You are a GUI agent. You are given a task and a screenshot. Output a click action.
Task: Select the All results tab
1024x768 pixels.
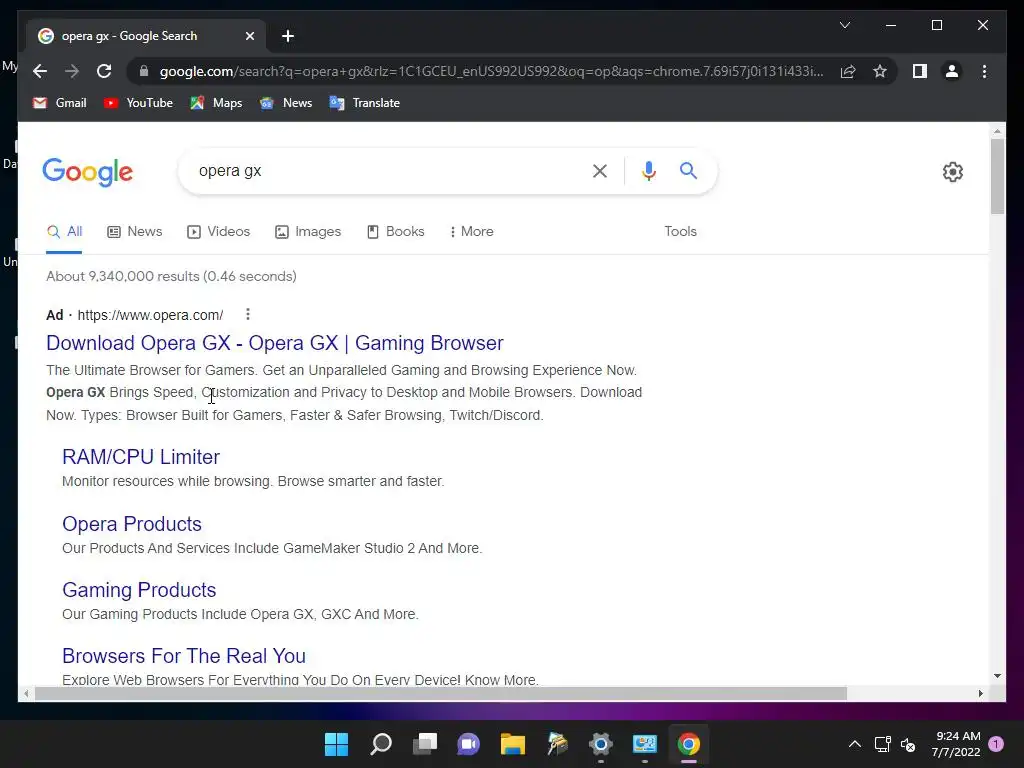(x=64, y=232)
